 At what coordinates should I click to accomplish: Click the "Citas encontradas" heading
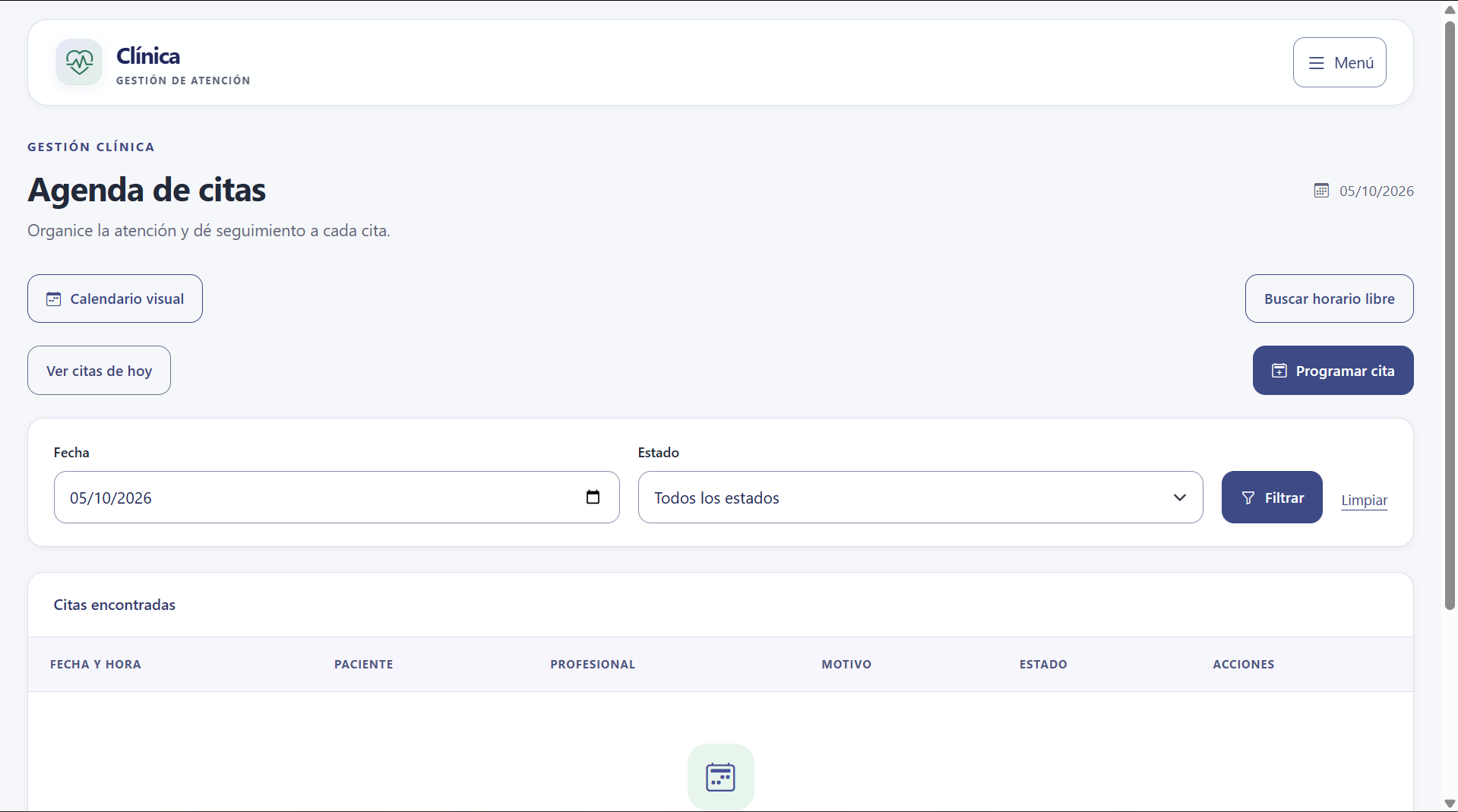coord(115,605)
